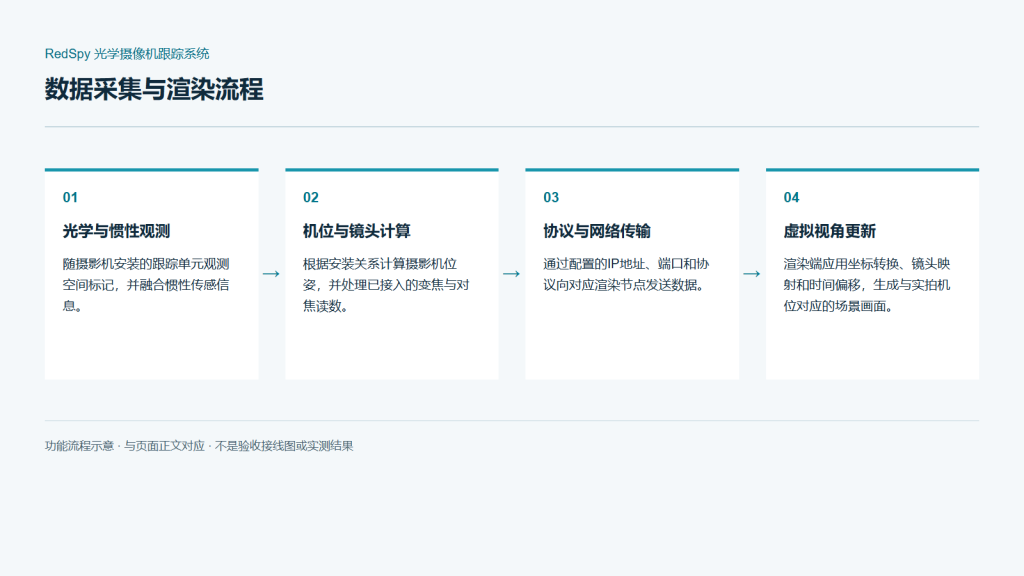Click the description starting '通过配置的IP地址'
This screenshot has height=576, width=1024.
click(626, 274)
